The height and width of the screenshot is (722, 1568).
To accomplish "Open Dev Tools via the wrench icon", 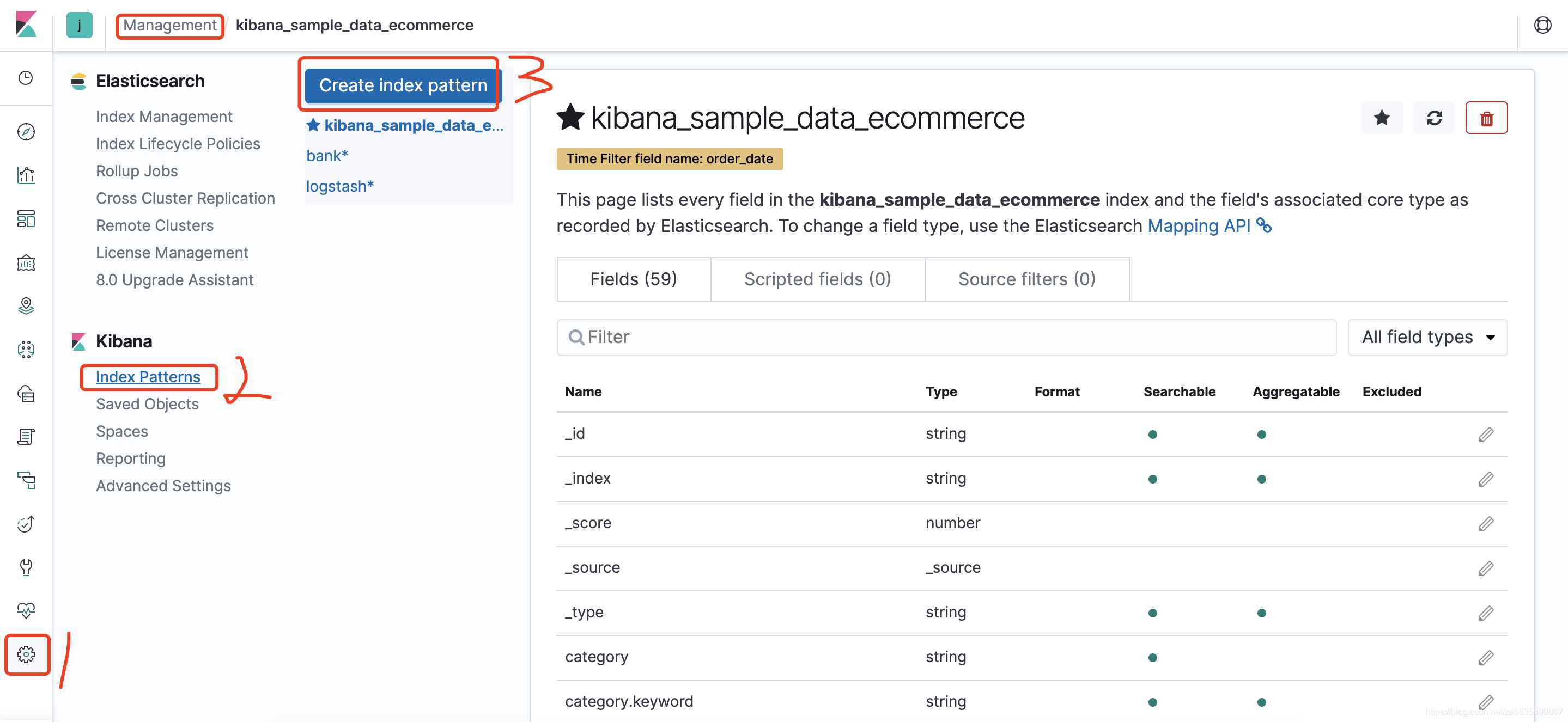I will 26,567.
